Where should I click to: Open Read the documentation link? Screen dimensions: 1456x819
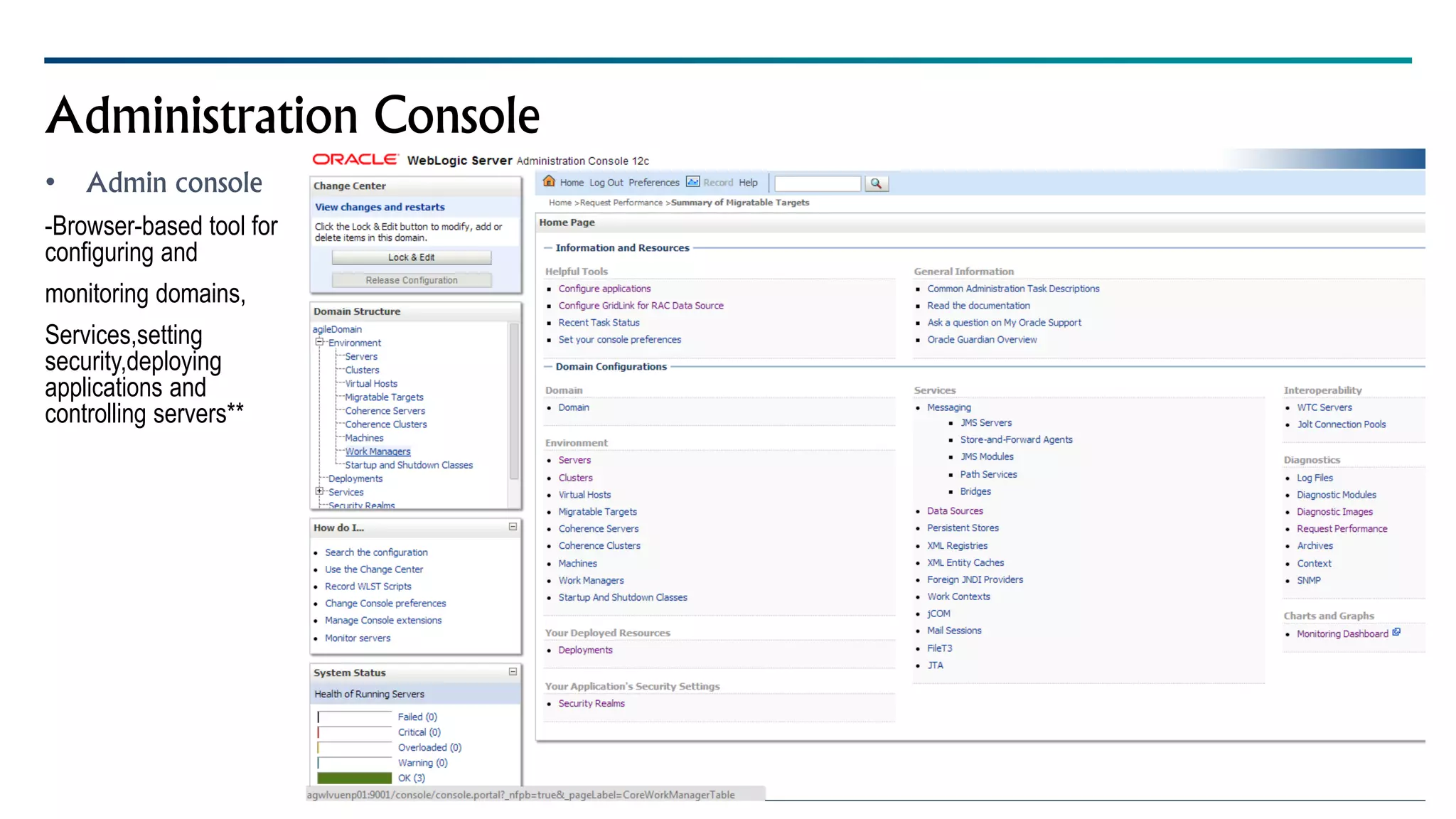pos(978,306)
